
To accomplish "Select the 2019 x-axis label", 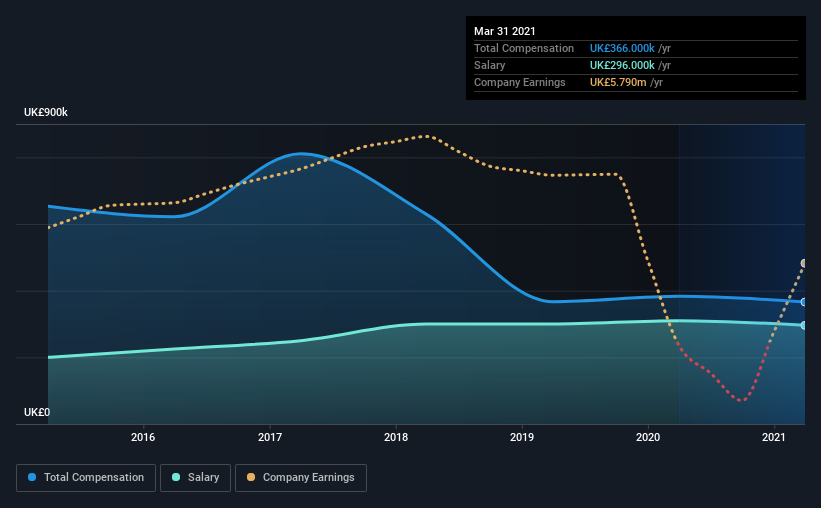I will 522,437.
